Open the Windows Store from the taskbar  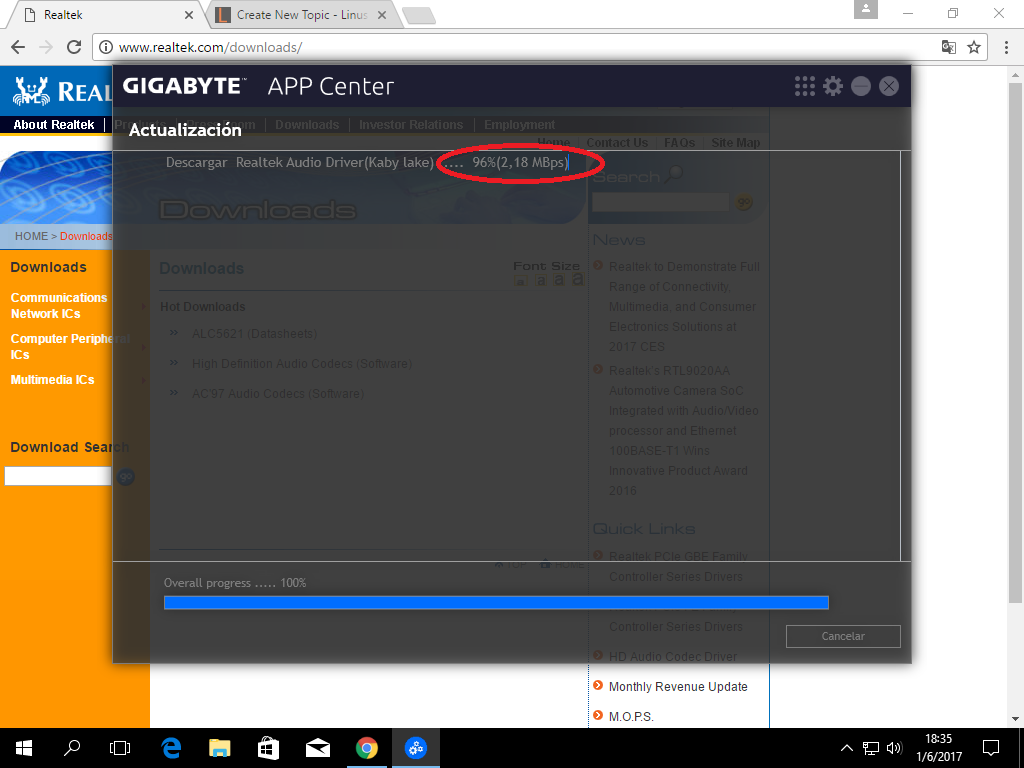268,748
